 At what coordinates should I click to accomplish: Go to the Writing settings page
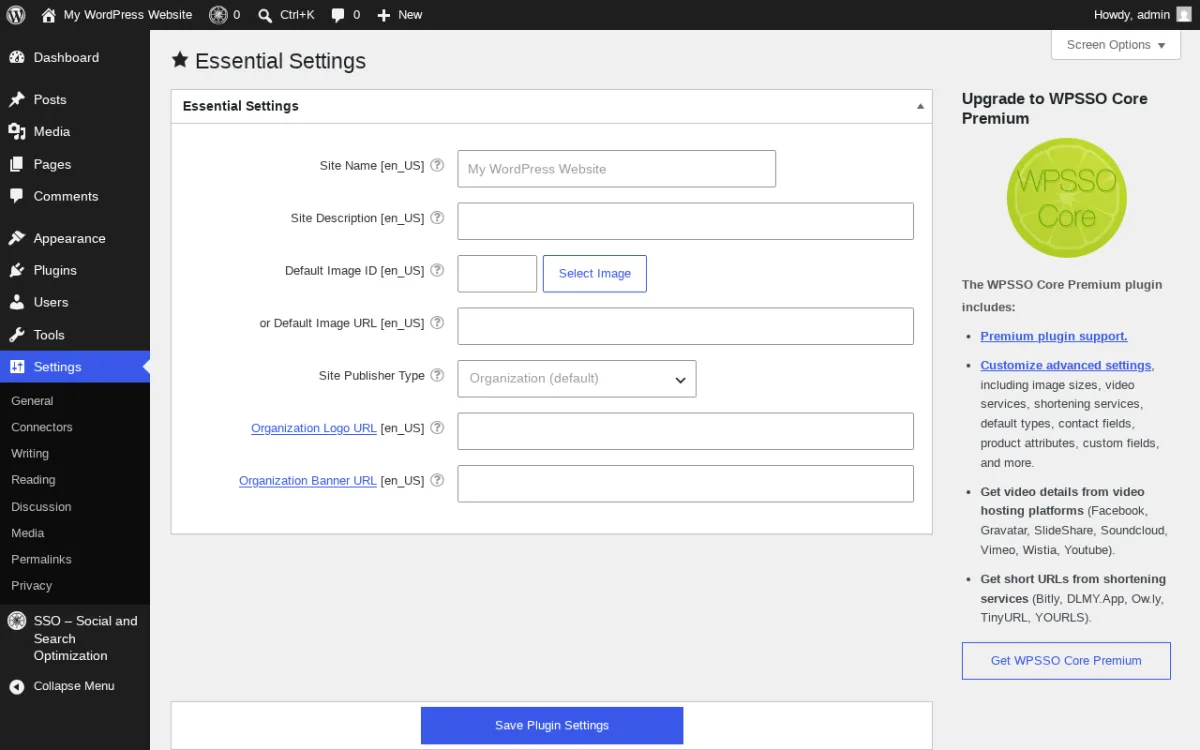pyautogui.click(x=30, y=454)
